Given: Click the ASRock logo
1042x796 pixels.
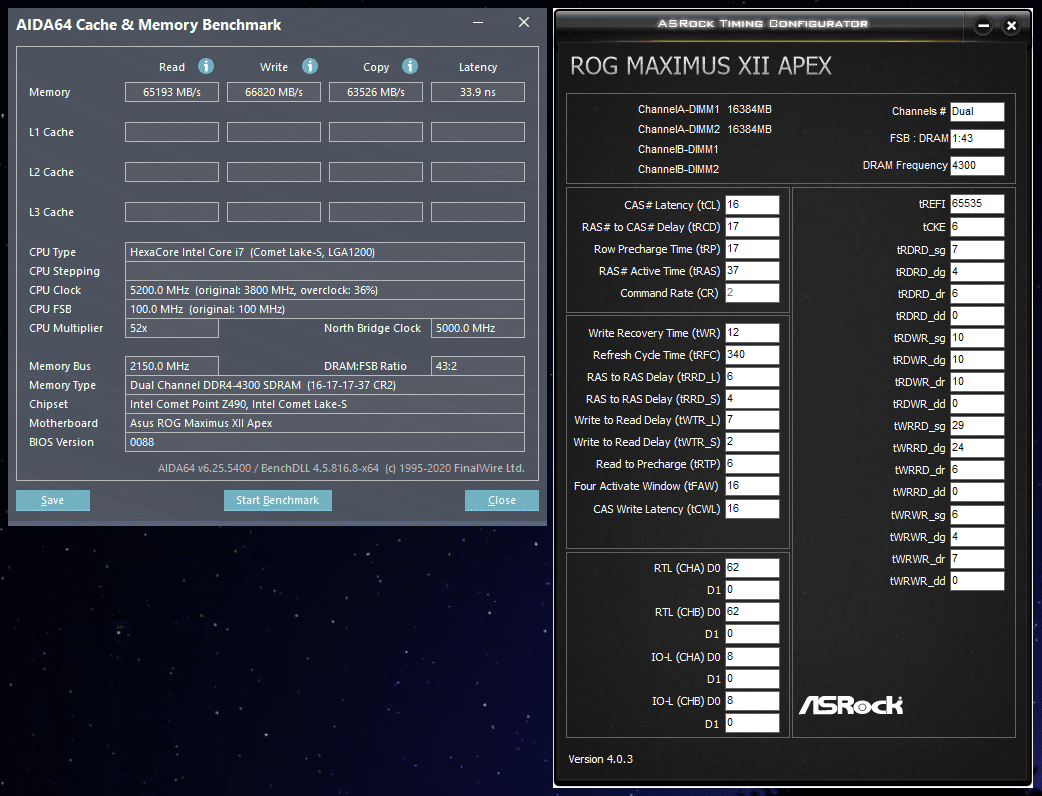Looking at the screenshot, I should (851, 705).
